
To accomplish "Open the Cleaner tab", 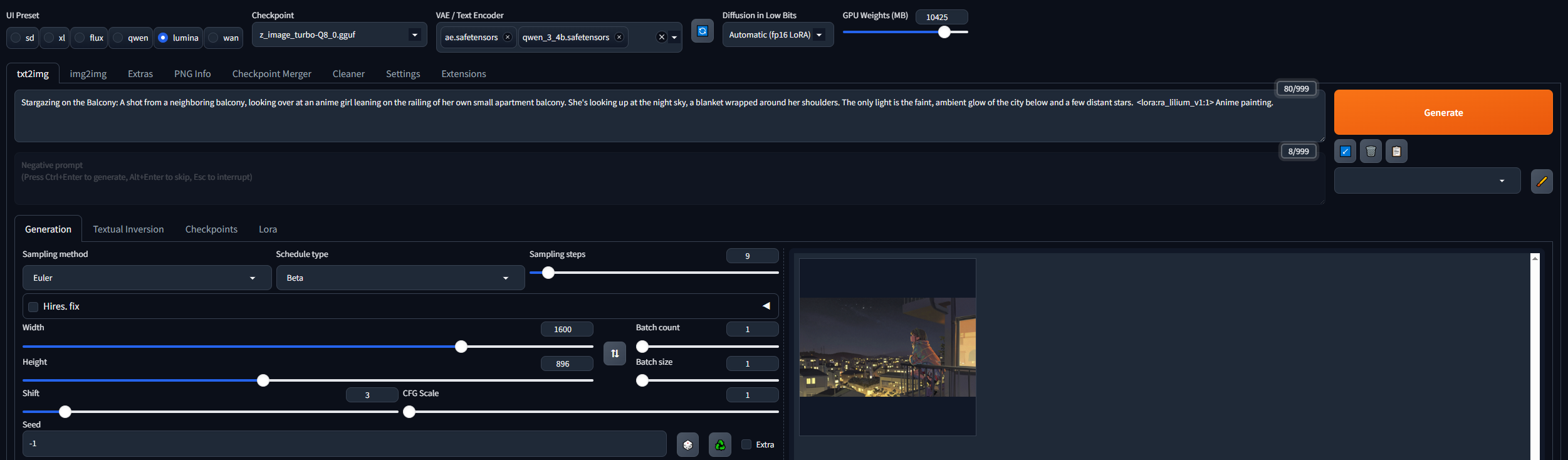I will click(x=348, y=73).
